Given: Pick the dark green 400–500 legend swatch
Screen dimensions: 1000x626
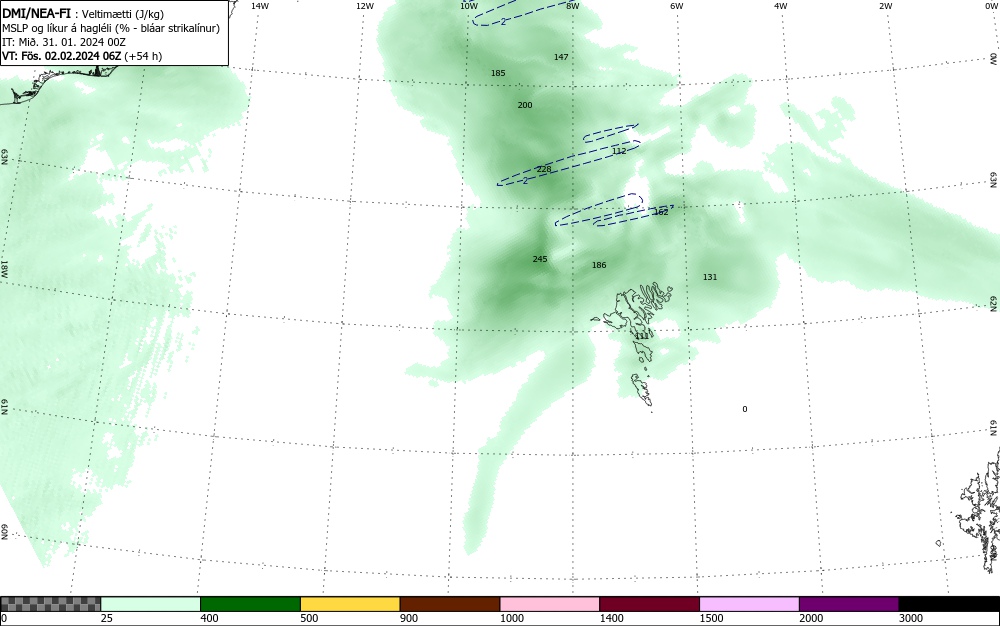Looking at the screenshot, I should (250, 604).
